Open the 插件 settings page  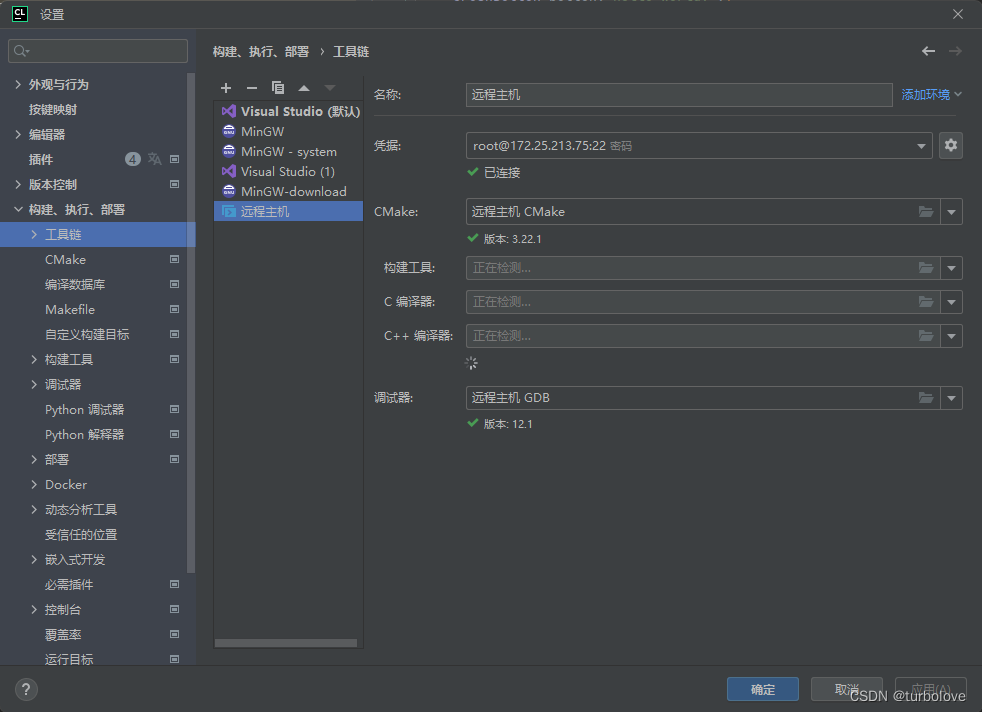pyautogui.click(x=41, y=159)
